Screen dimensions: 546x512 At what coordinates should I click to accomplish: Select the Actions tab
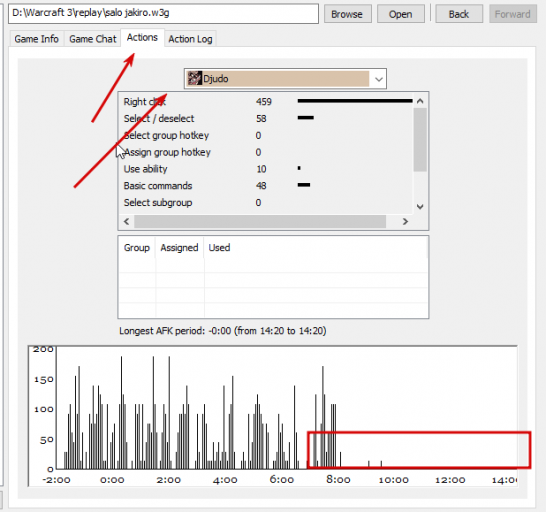tap(142, 37)
